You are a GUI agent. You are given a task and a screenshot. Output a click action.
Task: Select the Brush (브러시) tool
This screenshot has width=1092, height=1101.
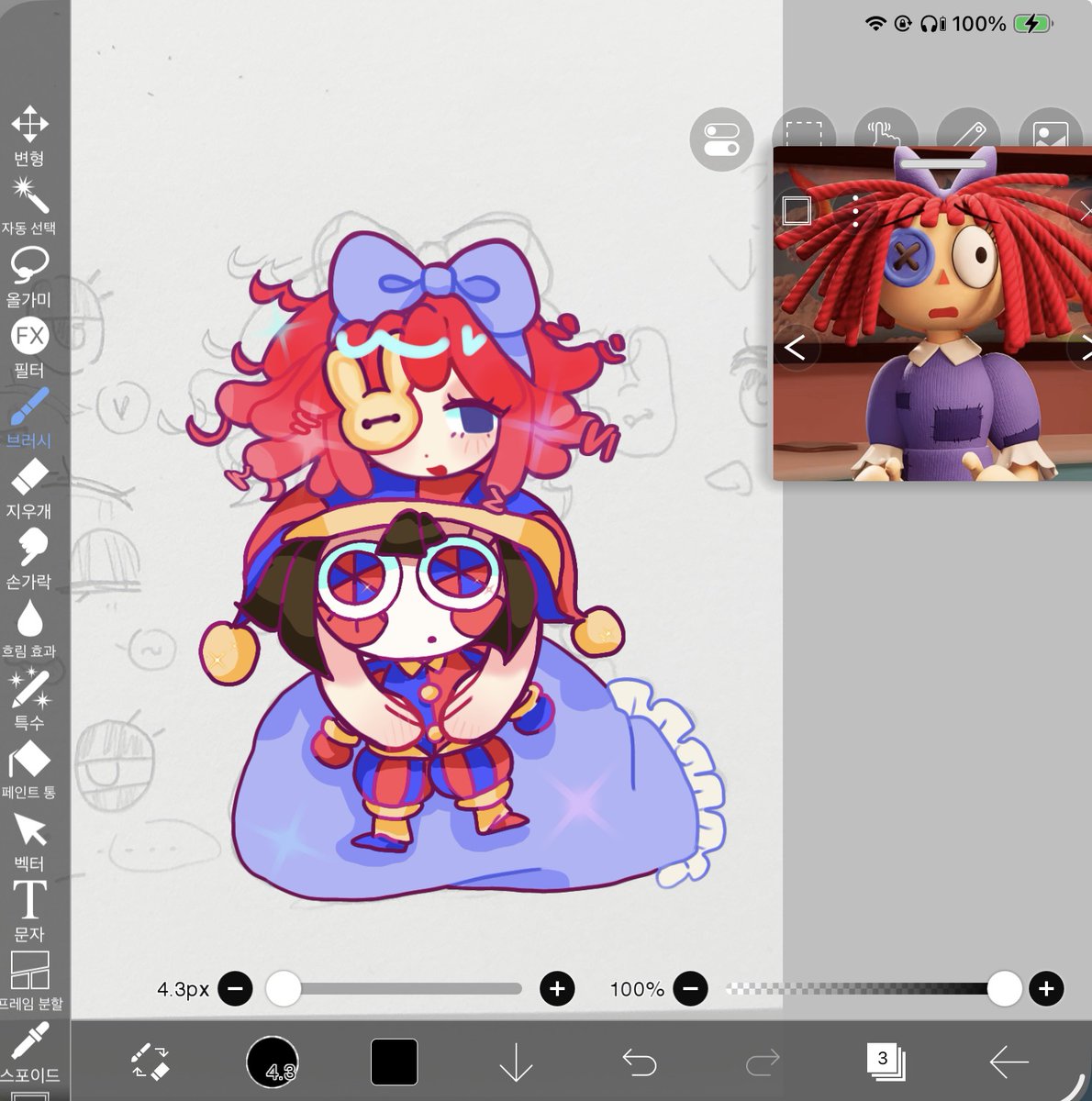(x=29, y=417)
